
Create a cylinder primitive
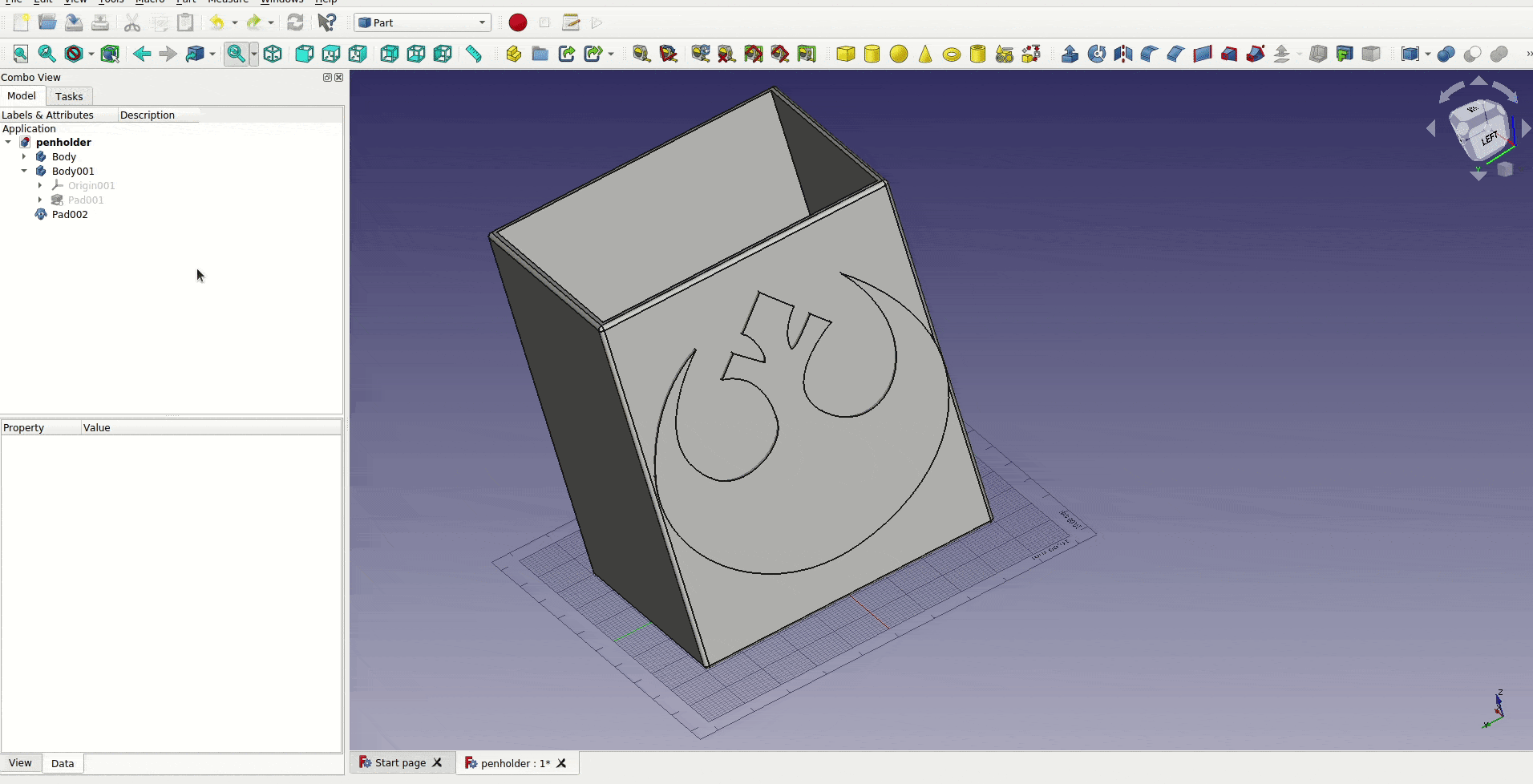[x=872, y=54]
